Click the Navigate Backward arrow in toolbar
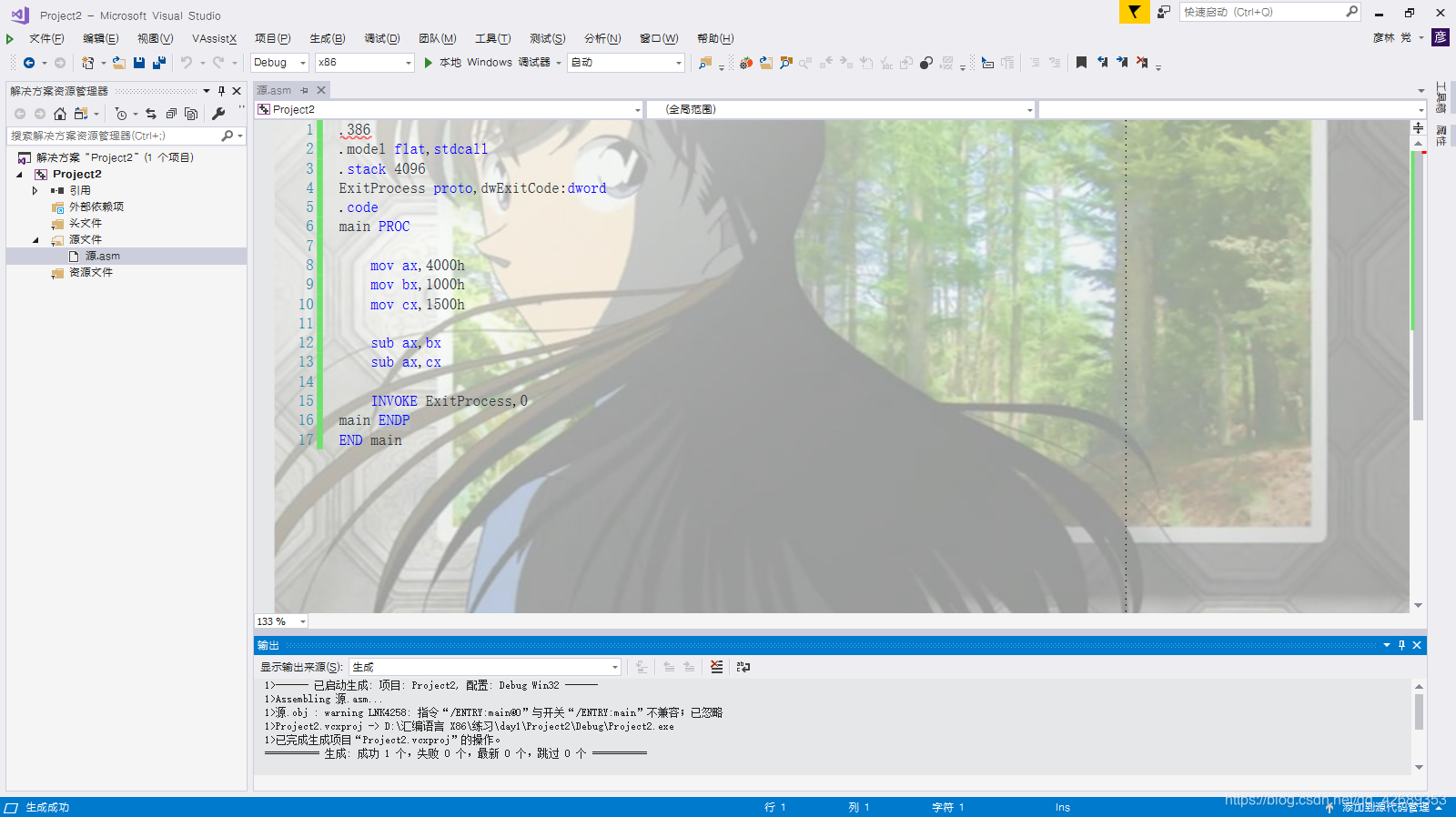The width and height of the screenshot is (1456, 817). coord(29,63)
